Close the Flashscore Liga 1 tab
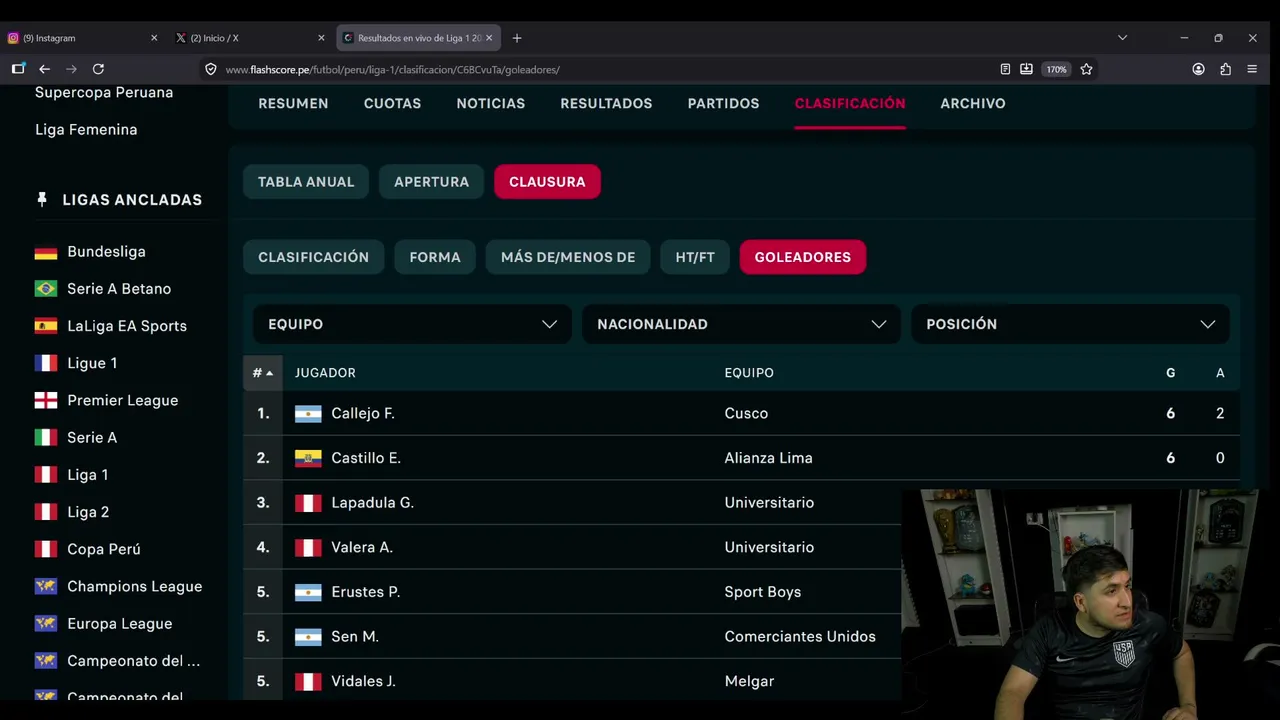 coord(489,38)
